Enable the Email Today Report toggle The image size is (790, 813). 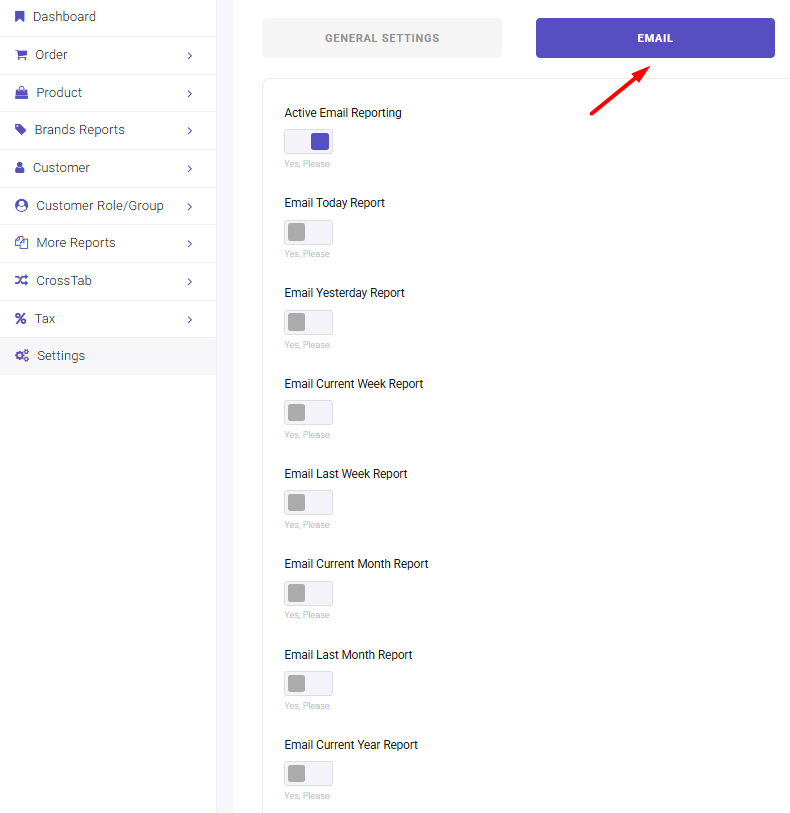(x=308, y=232)
